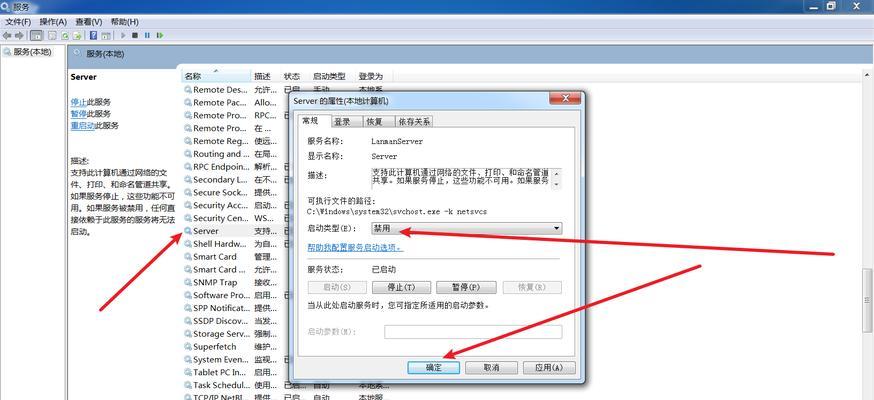This screenshot has height=400, width=874.
Task: Click the gear icon beside RPC Endpoin... service
Action: coord(188,167)
